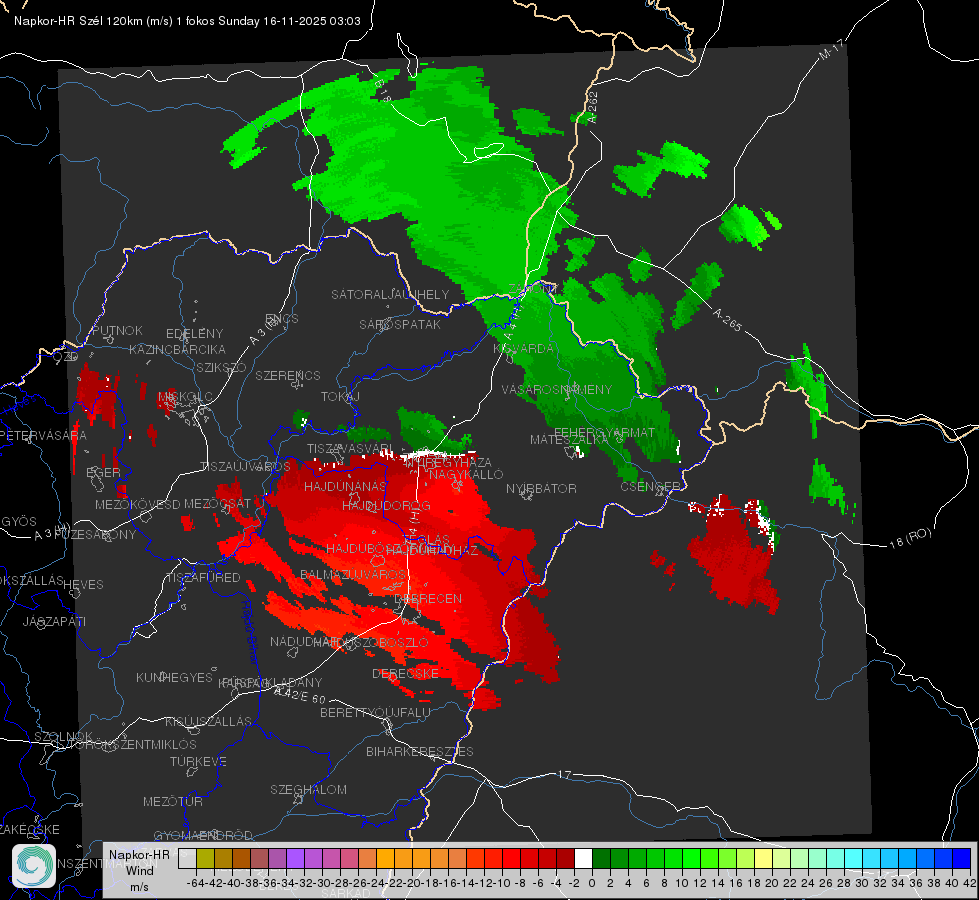Click the JASZAPATI city label
The width and height of the screenshot is (979, 900).
54,621
